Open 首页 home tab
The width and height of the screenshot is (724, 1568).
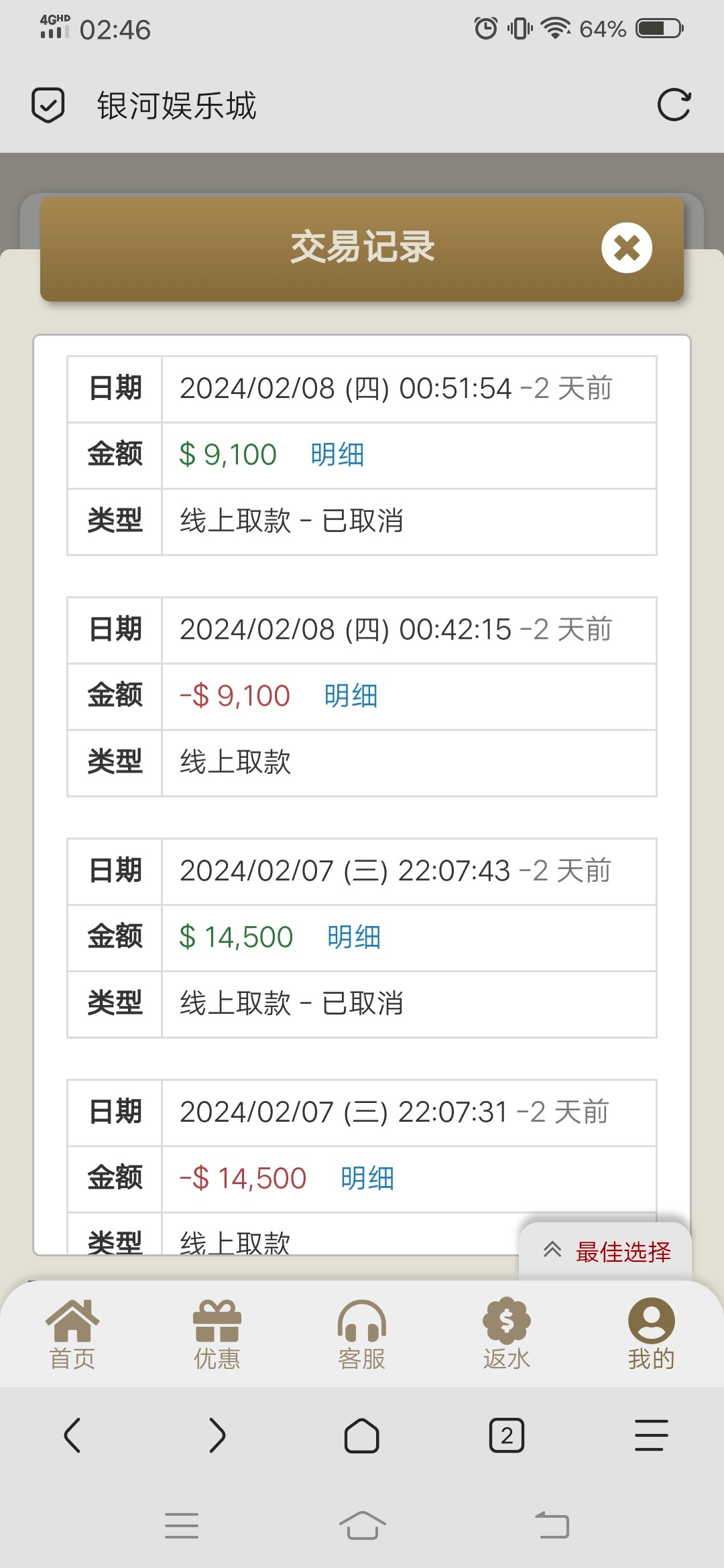[x=72, y=1333]
